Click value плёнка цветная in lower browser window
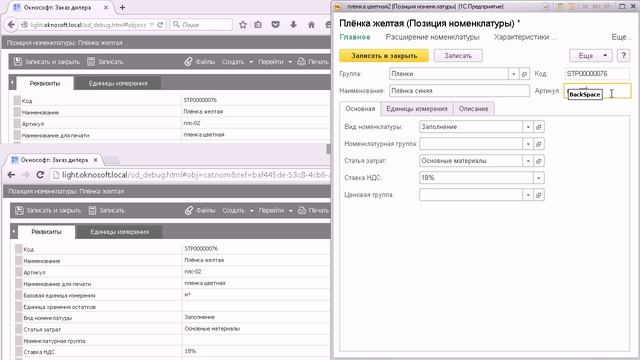The width and height of the screenshot is (640, 360). pyautogui.click(x=204, y=283)
